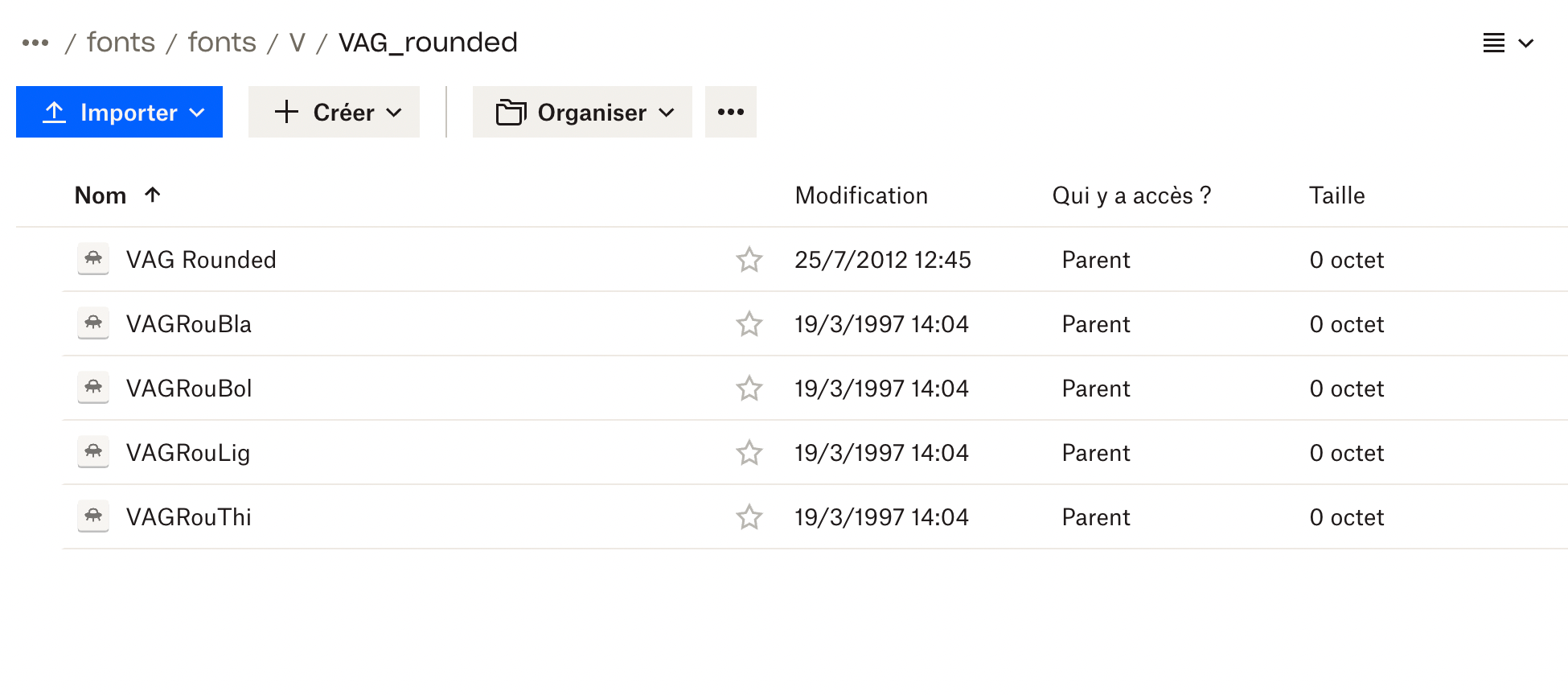This screenshot has height=695, width=1568.
Task: Open the breadcrumb ellipsis menu
Action: pyautogui.click(x=35, y=42)
